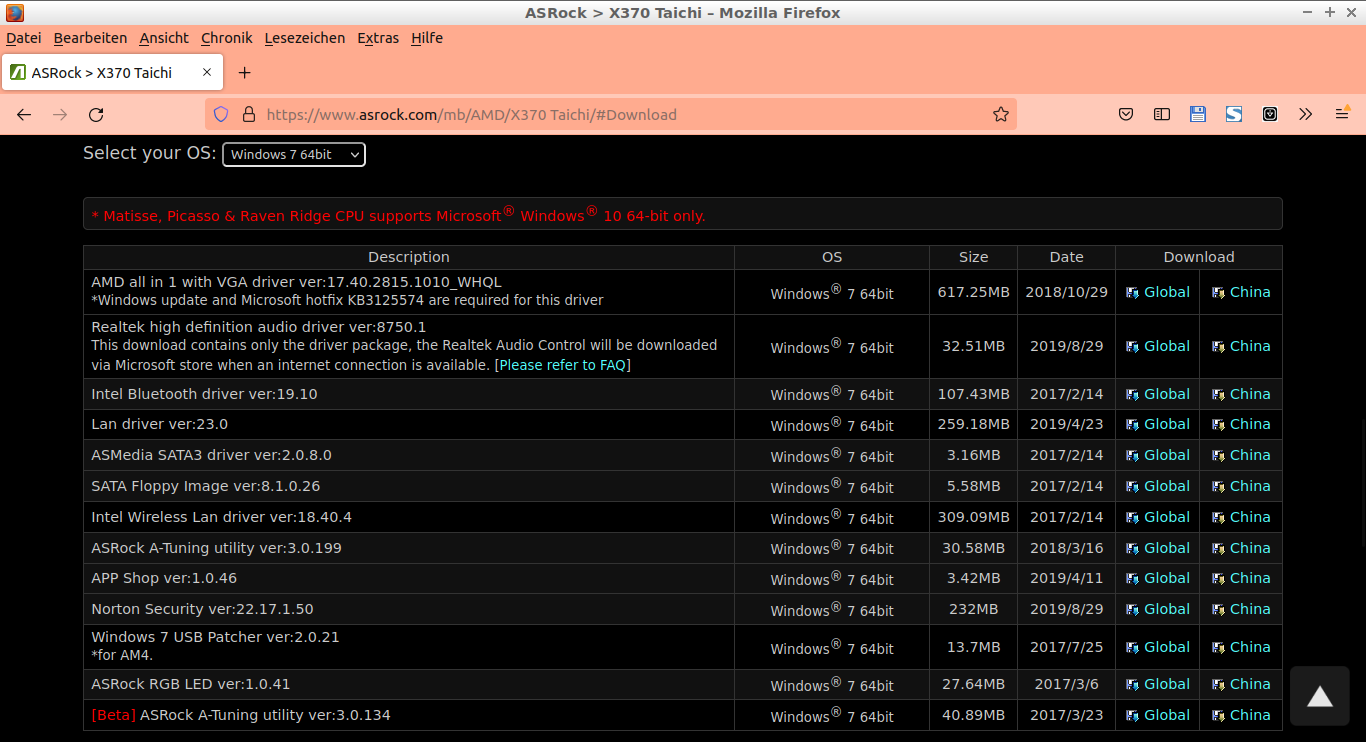Click the Size column header
Viewport: 1366px width, 742px height.
coord(973,257)
